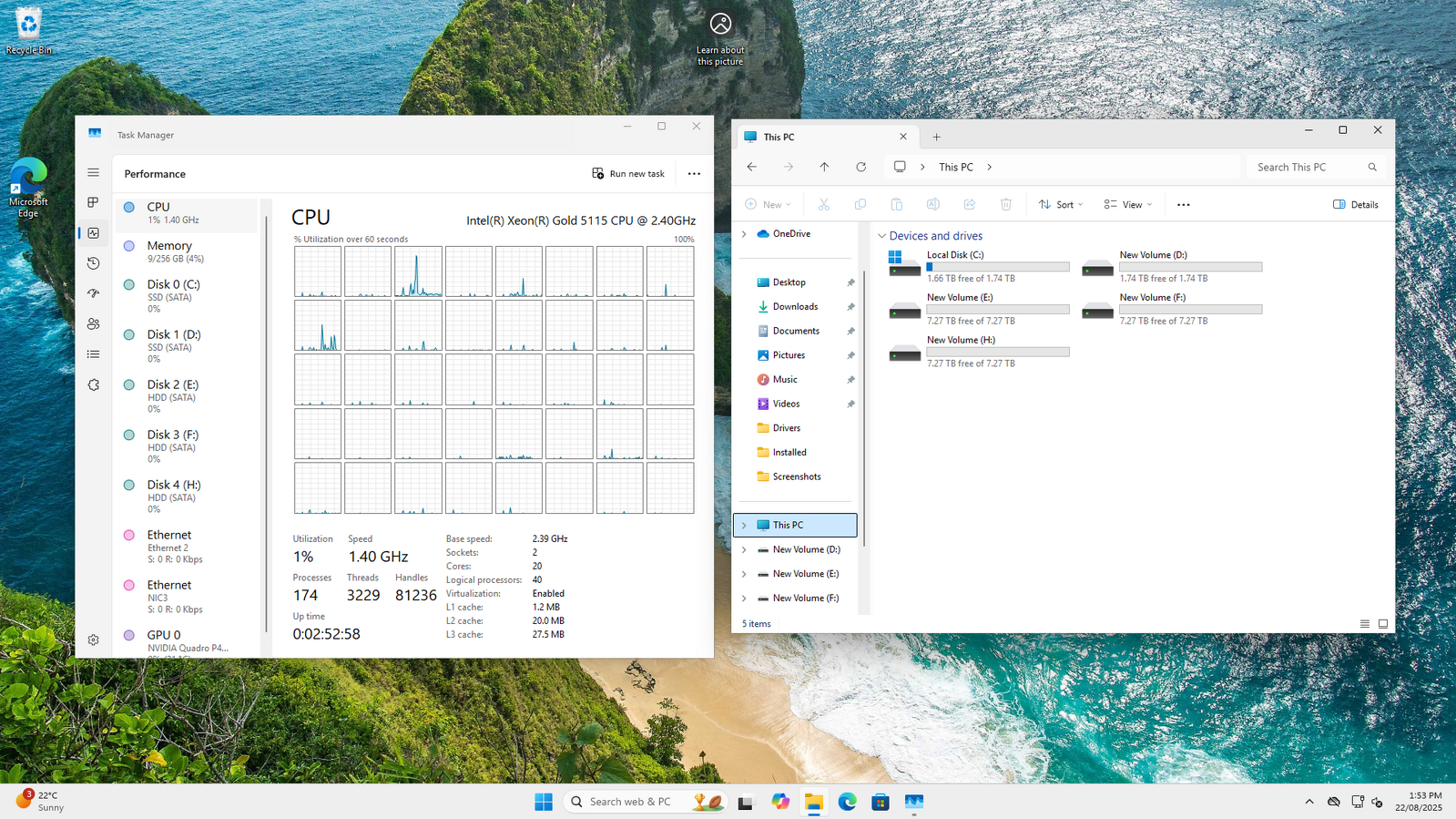1456x819 pixels.
Task: Select New Volume (F:) drive tile
Action: click(1172, 309)
